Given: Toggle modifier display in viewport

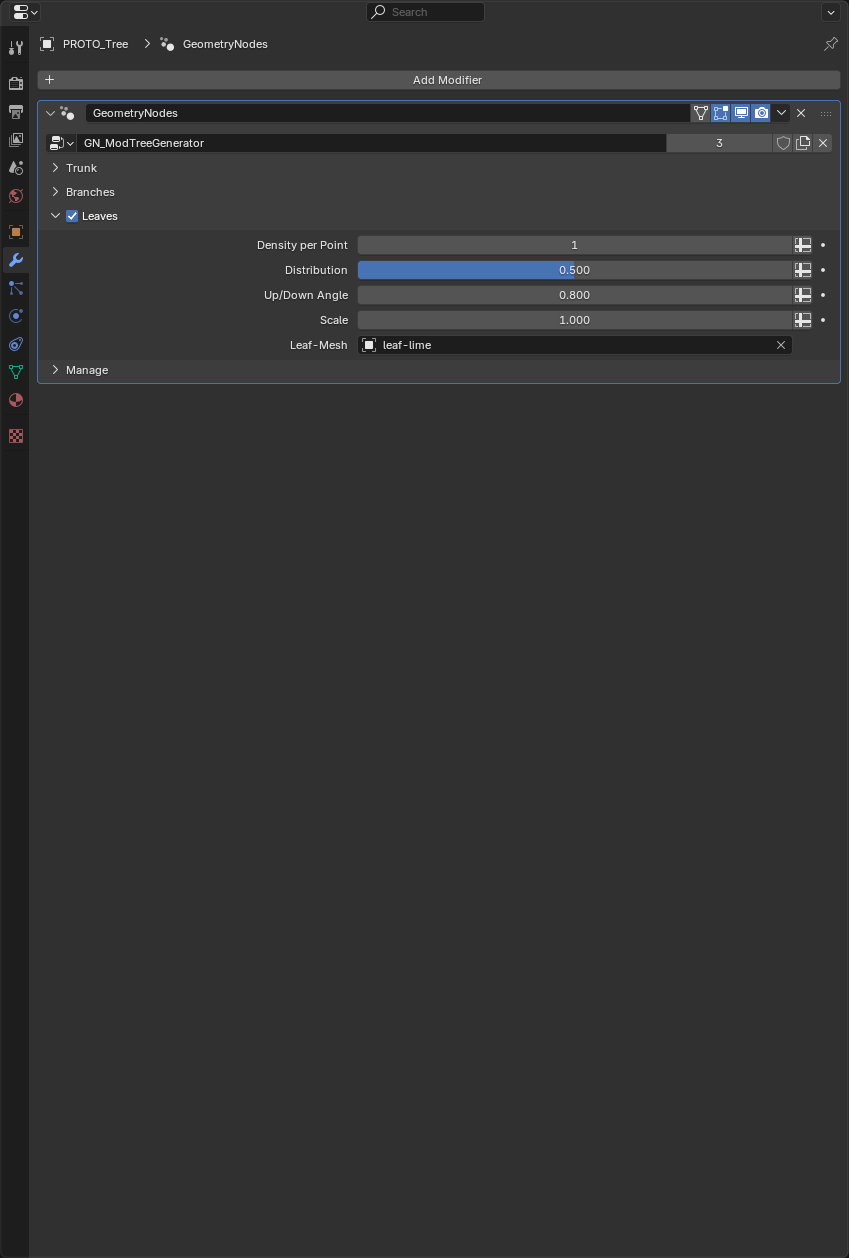Looking at the screenshot, I should [x=741, y=113].
